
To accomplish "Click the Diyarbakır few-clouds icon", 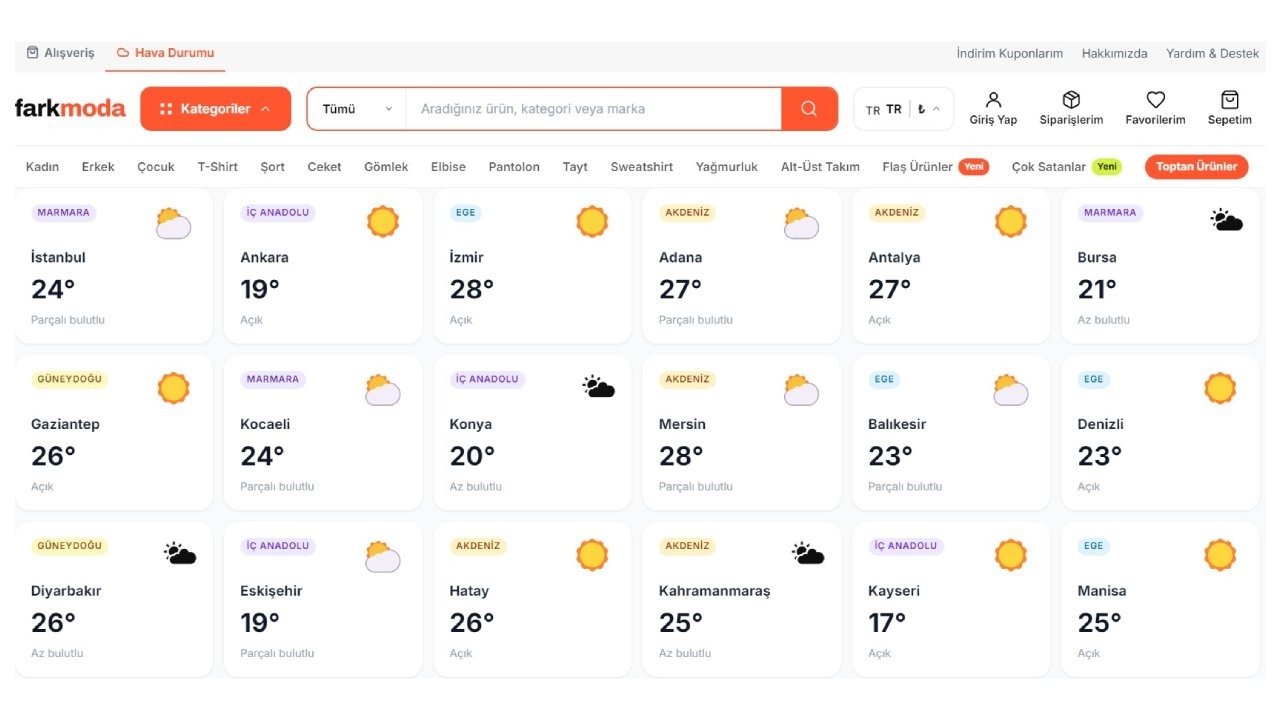I will pos(180,553).
